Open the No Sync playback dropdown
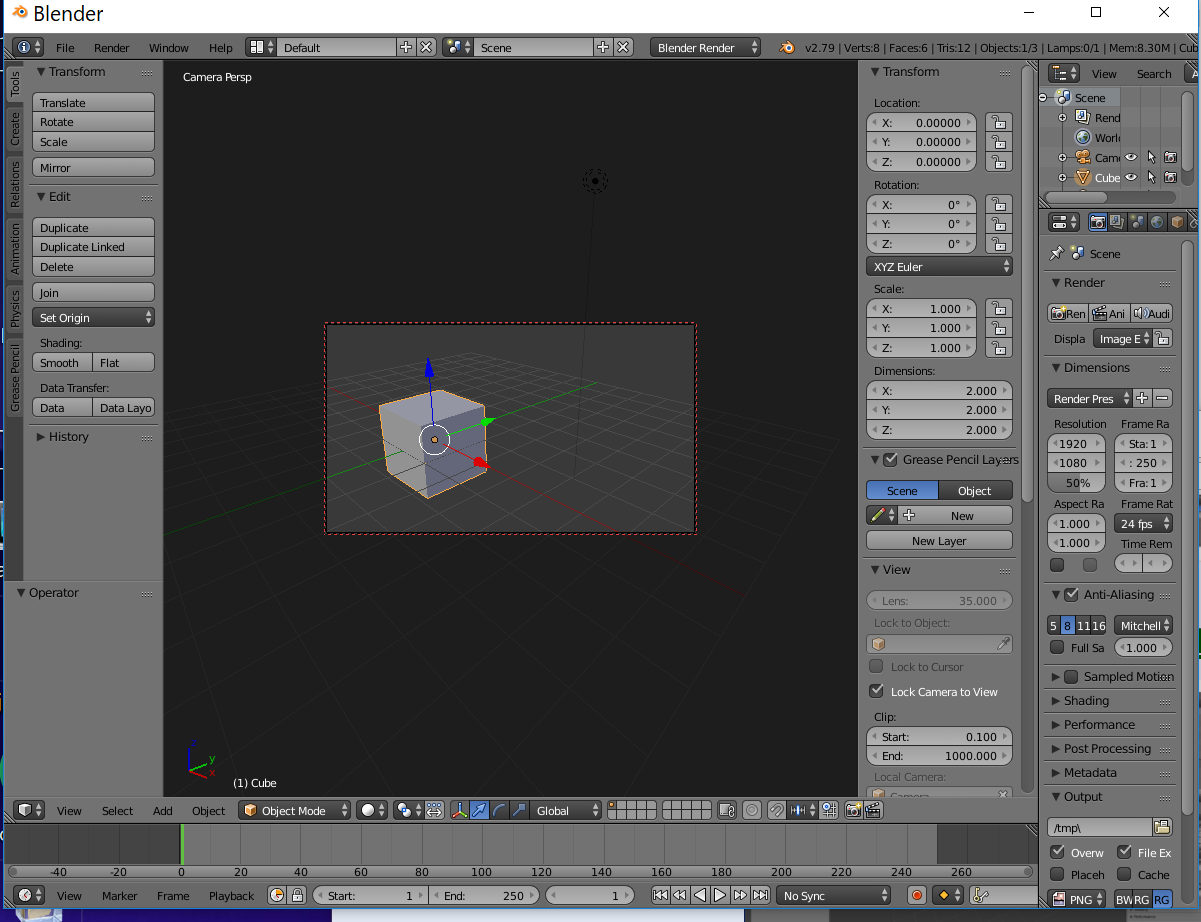Image resolution: width=1201 pixels, height=922 pixels. coord(834,895)
